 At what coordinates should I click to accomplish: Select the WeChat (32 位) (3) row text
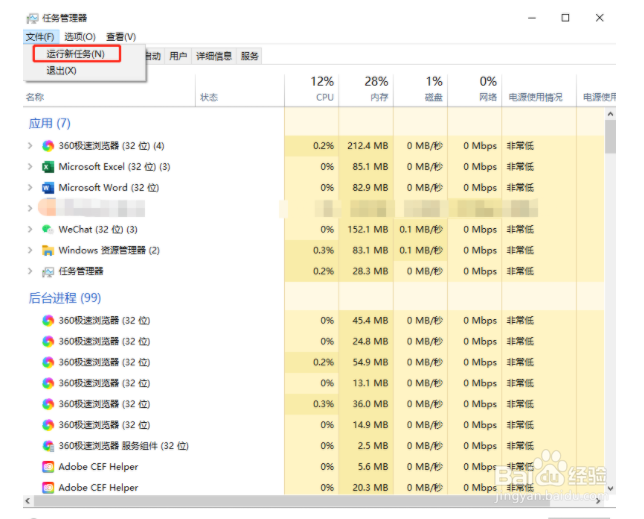(98, 230)
